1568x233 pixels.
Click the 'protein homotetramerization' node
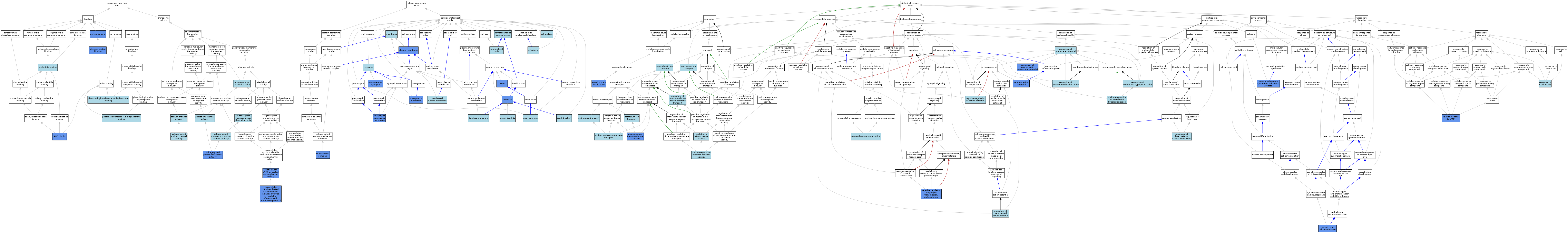pos(866,136)
